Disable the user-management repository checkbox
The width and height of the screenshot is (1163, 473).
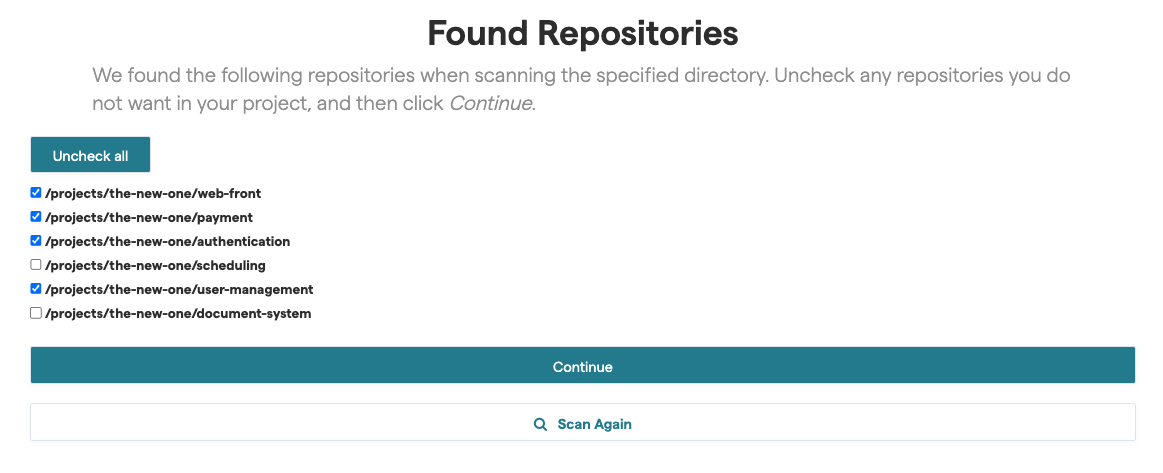pos(36,289)
